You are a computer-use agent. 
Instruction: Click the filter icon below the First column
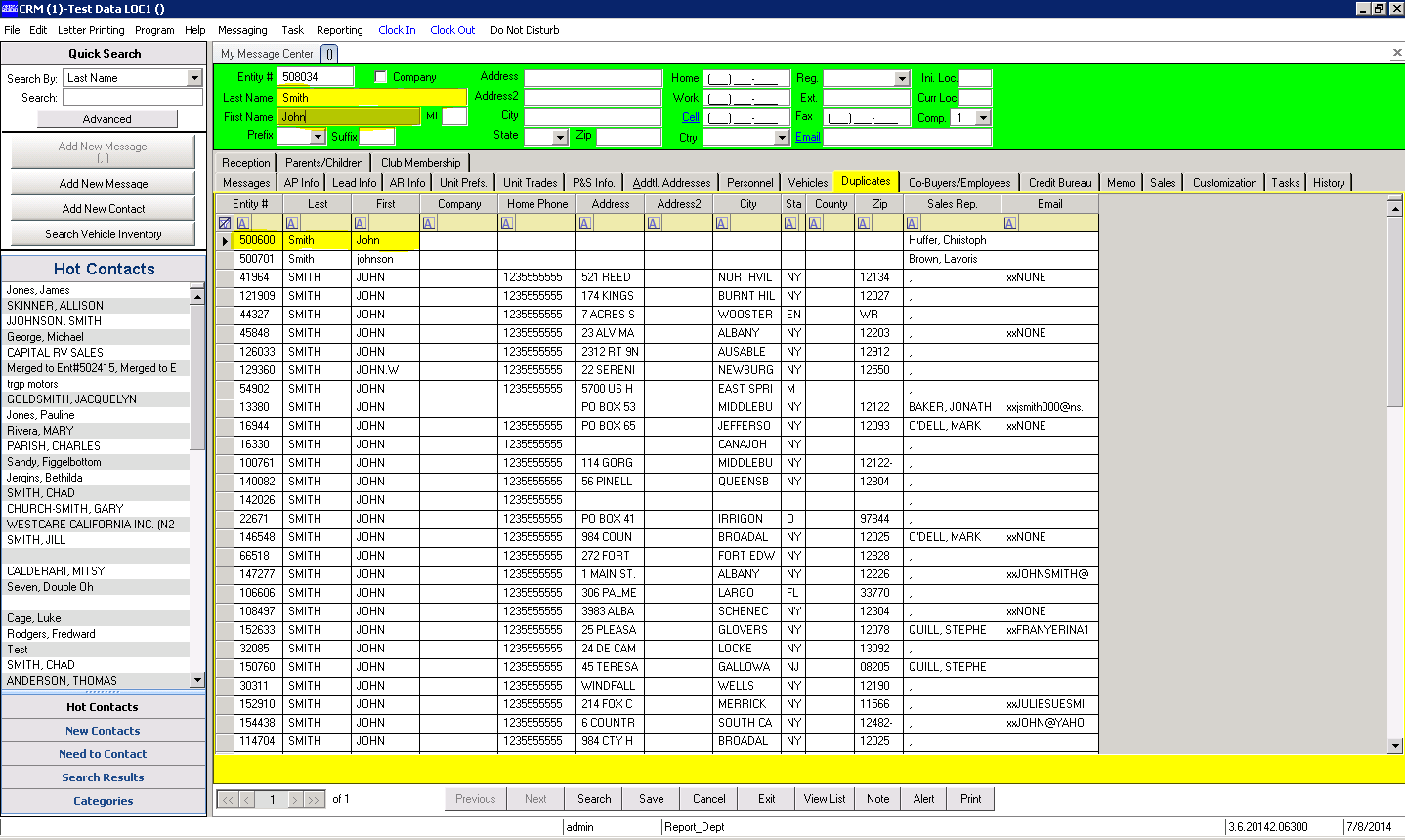tap(361, 222)
